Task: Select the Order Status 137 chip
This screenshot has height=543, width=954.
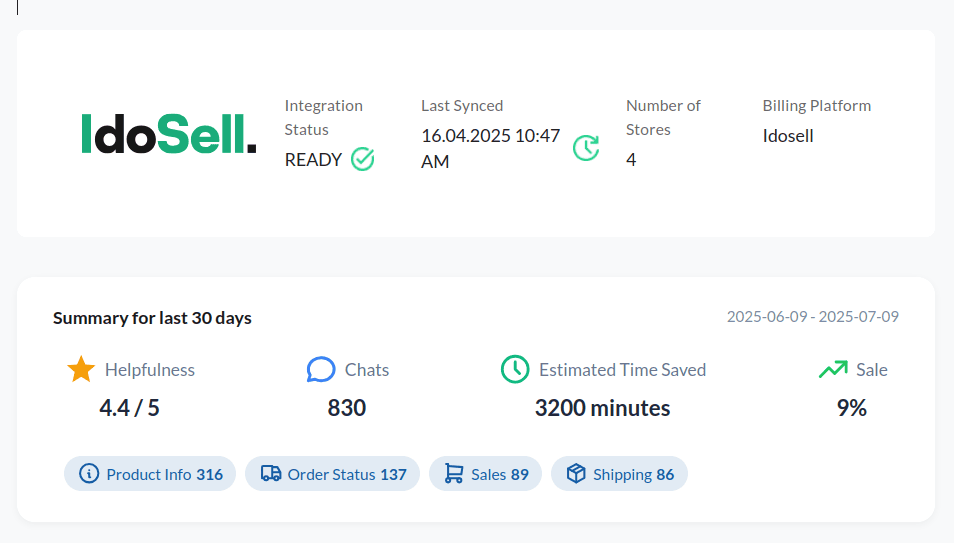Action: point(333,474)
